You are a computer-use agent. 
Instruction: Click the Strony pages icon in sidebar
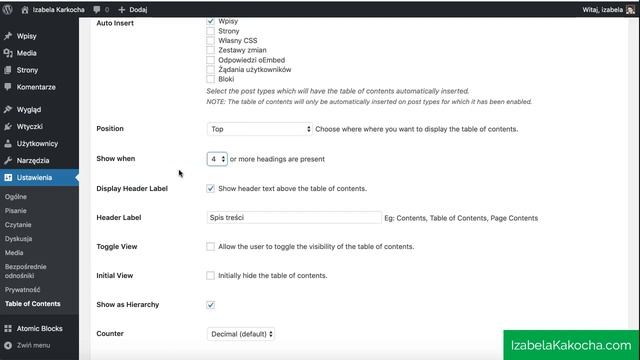click(x=8, y=70)
